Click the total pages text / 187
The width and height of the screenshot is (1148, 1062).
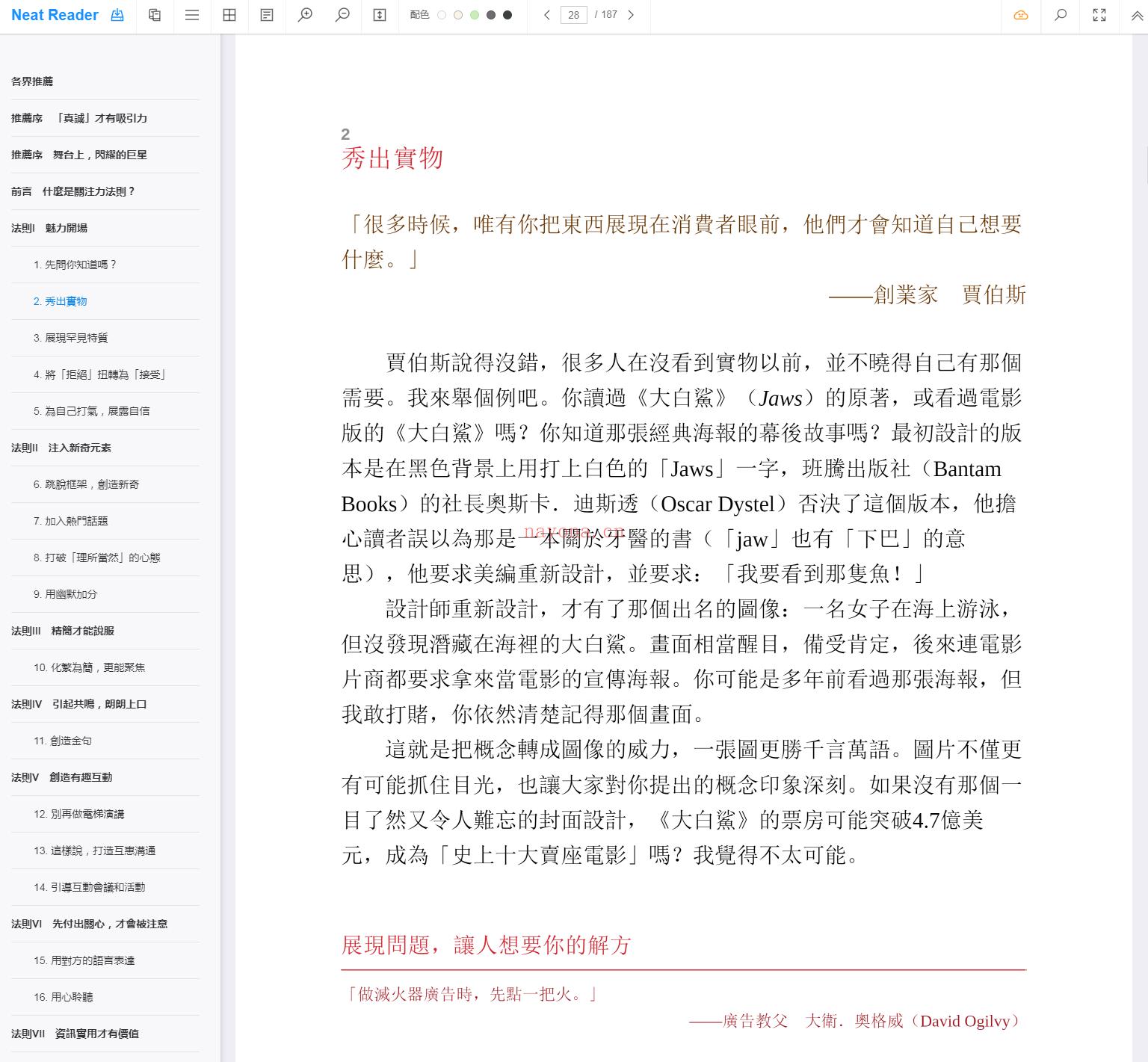tap(606, 15)
